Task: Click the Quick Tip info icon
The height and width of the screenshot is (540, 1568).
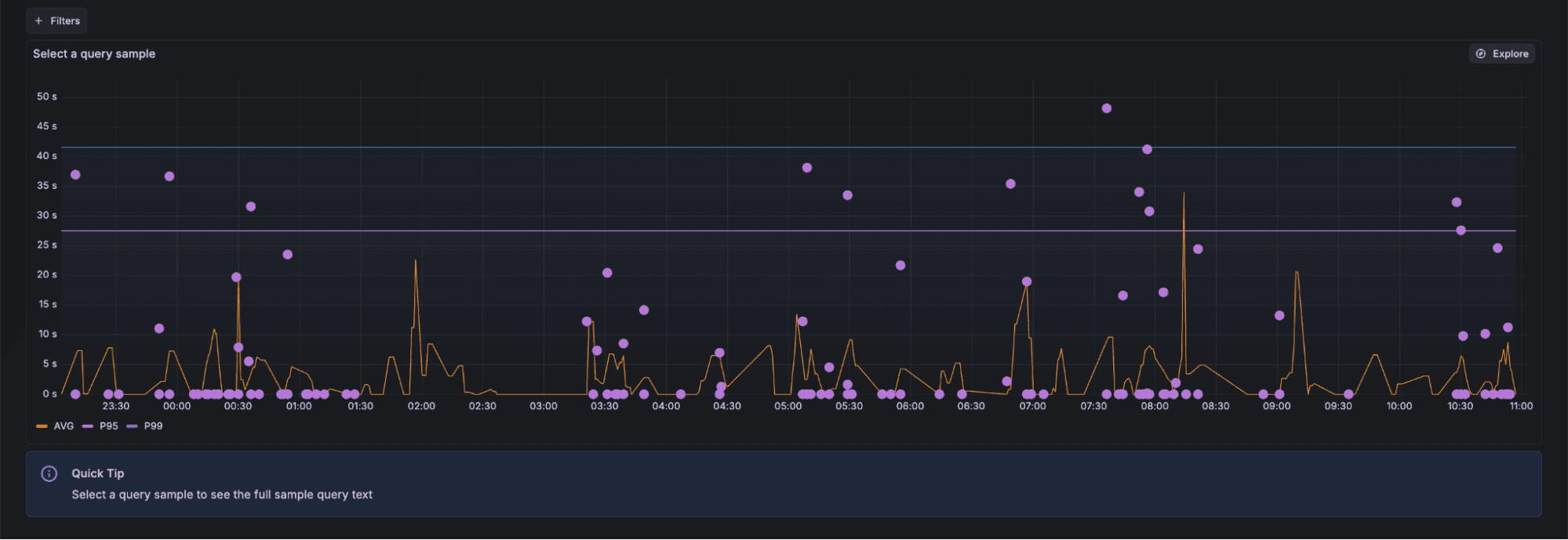Action: pyautogui.click(x=49, y=474)
